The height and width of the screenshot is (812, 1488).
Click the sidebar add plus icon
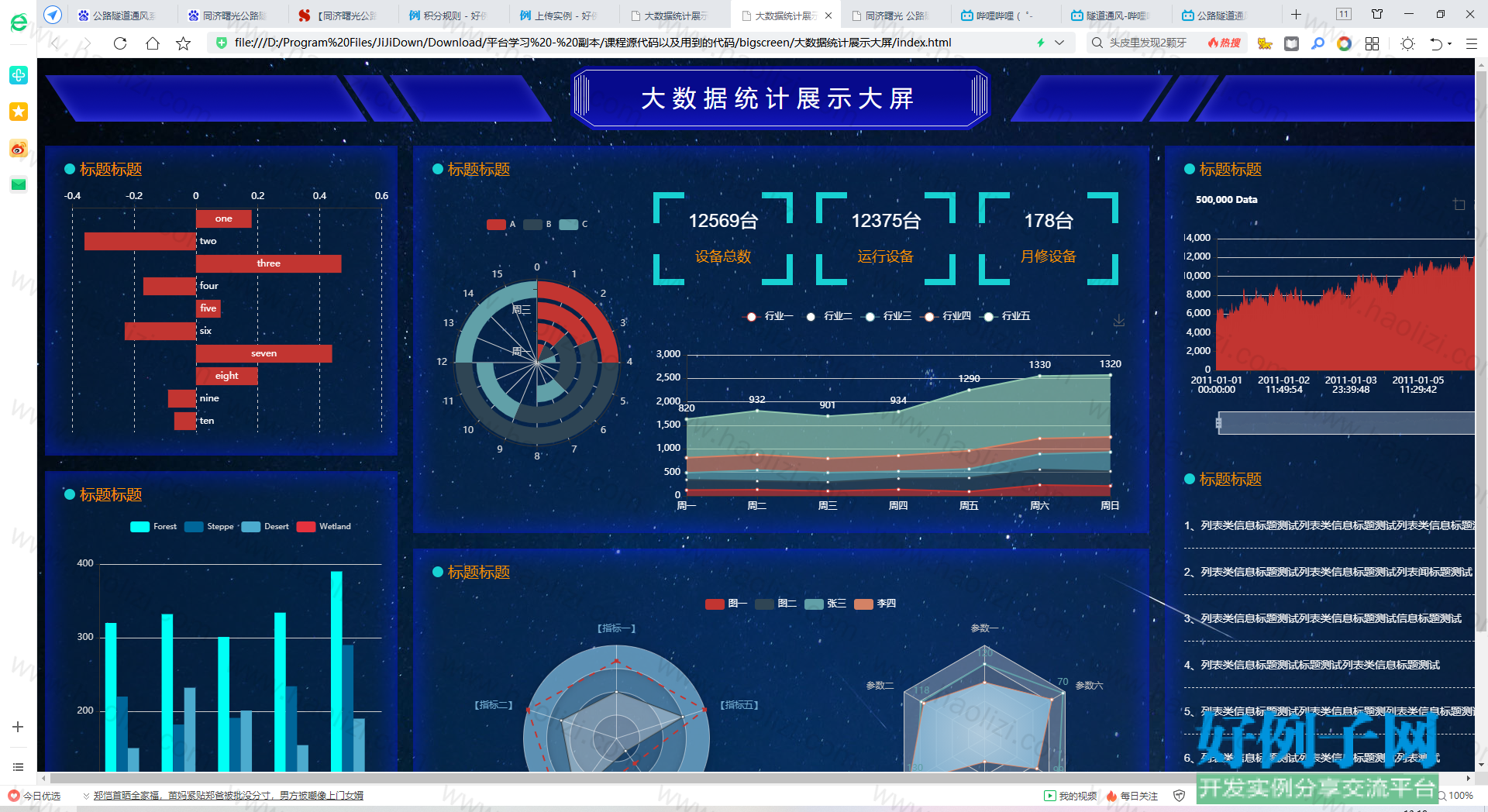coord(18,727)
